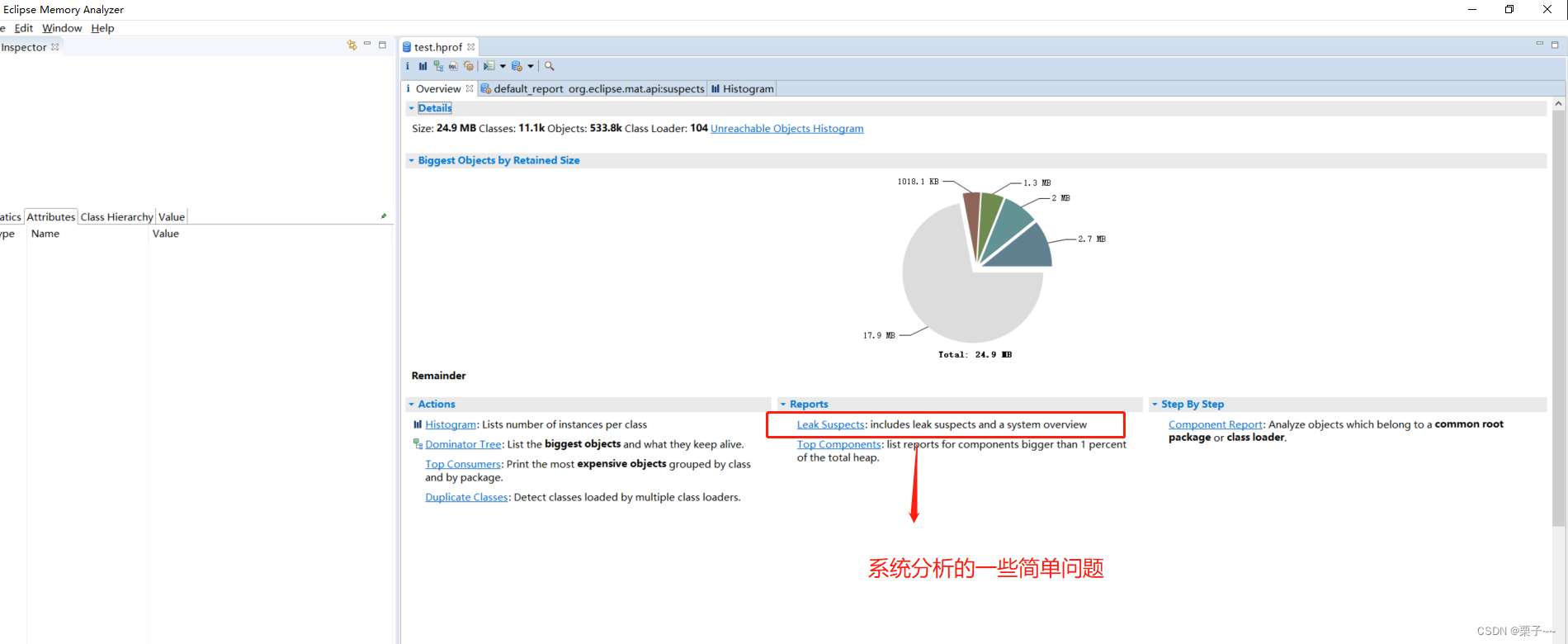1568x644 pixels.
Task: Maximize the editor area panel
Action: (1555, 45)
